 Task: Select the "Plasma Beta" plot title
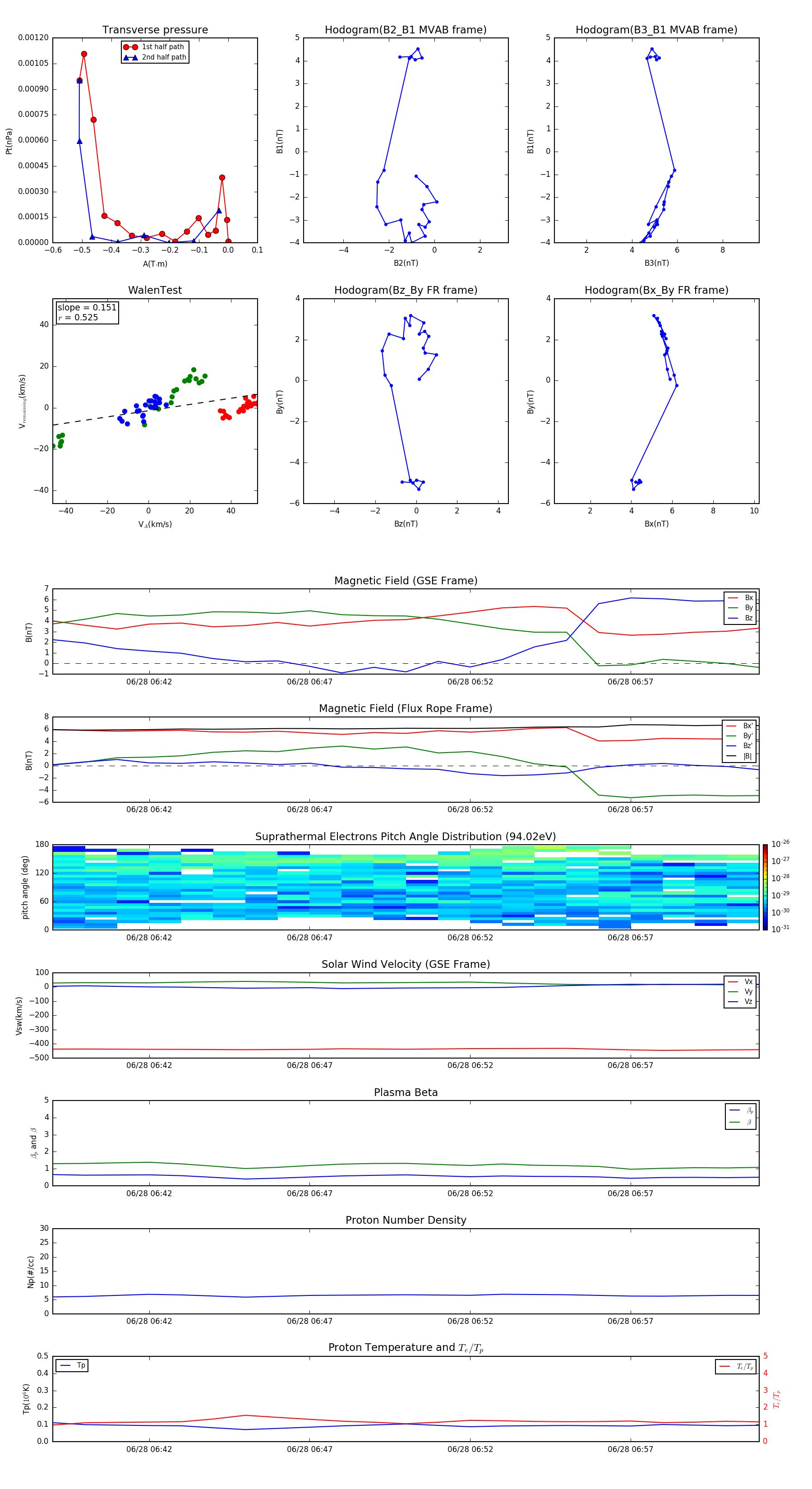pos(406,1092)
